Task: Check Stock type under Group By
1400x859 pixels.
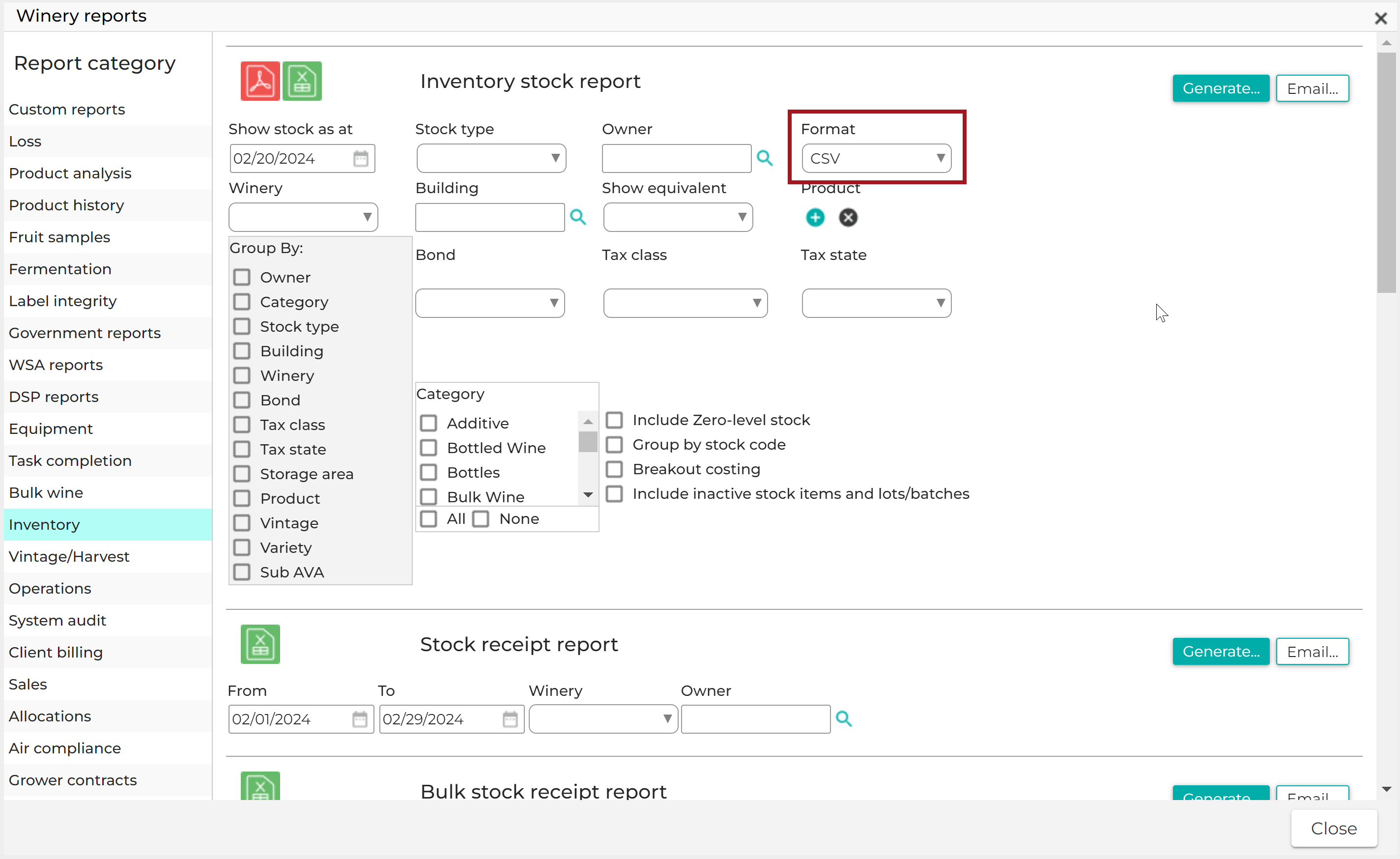Action: pyautogui.click(x=242, y=326)
